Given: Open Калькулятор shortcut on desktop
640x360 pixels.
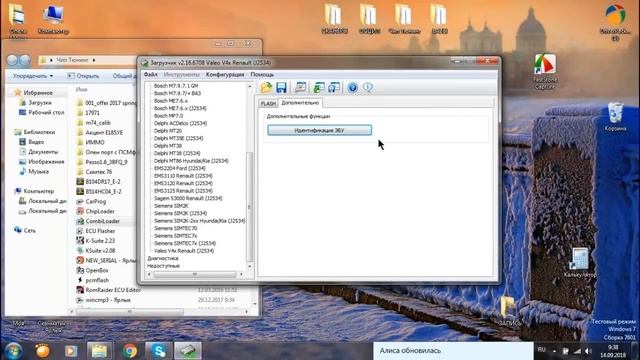Looking at the screenshot, I should (x=579, y=262).
